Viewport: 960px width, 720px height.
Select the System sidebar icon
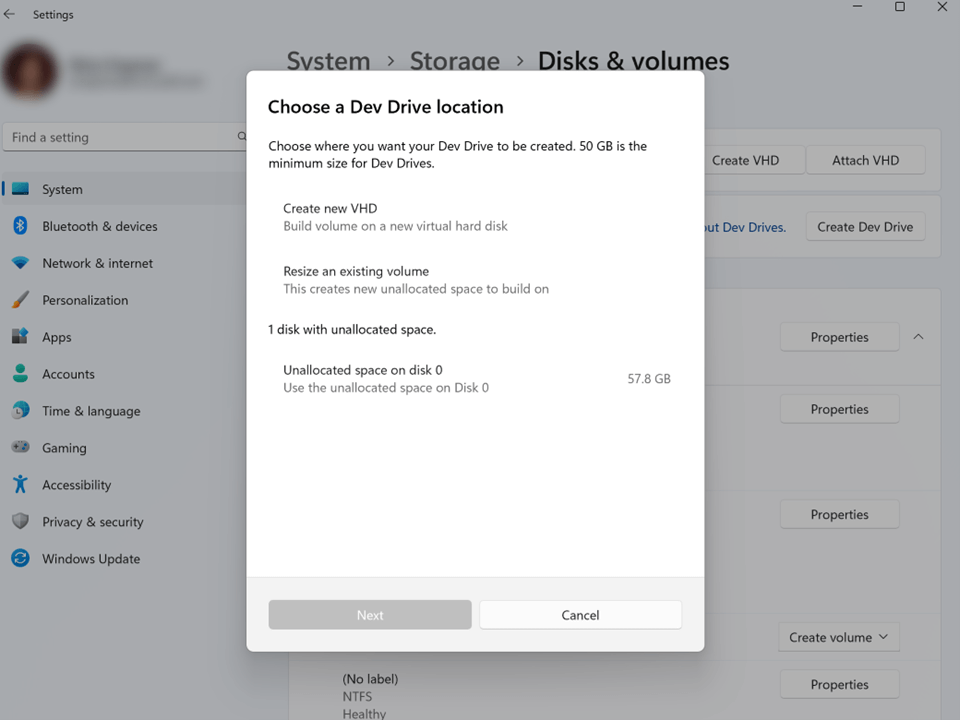[22, 189]
